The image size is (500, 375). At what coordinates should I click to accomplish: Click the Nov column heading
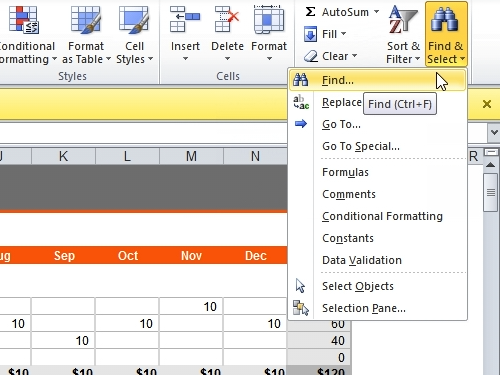(x=191, y=256)
